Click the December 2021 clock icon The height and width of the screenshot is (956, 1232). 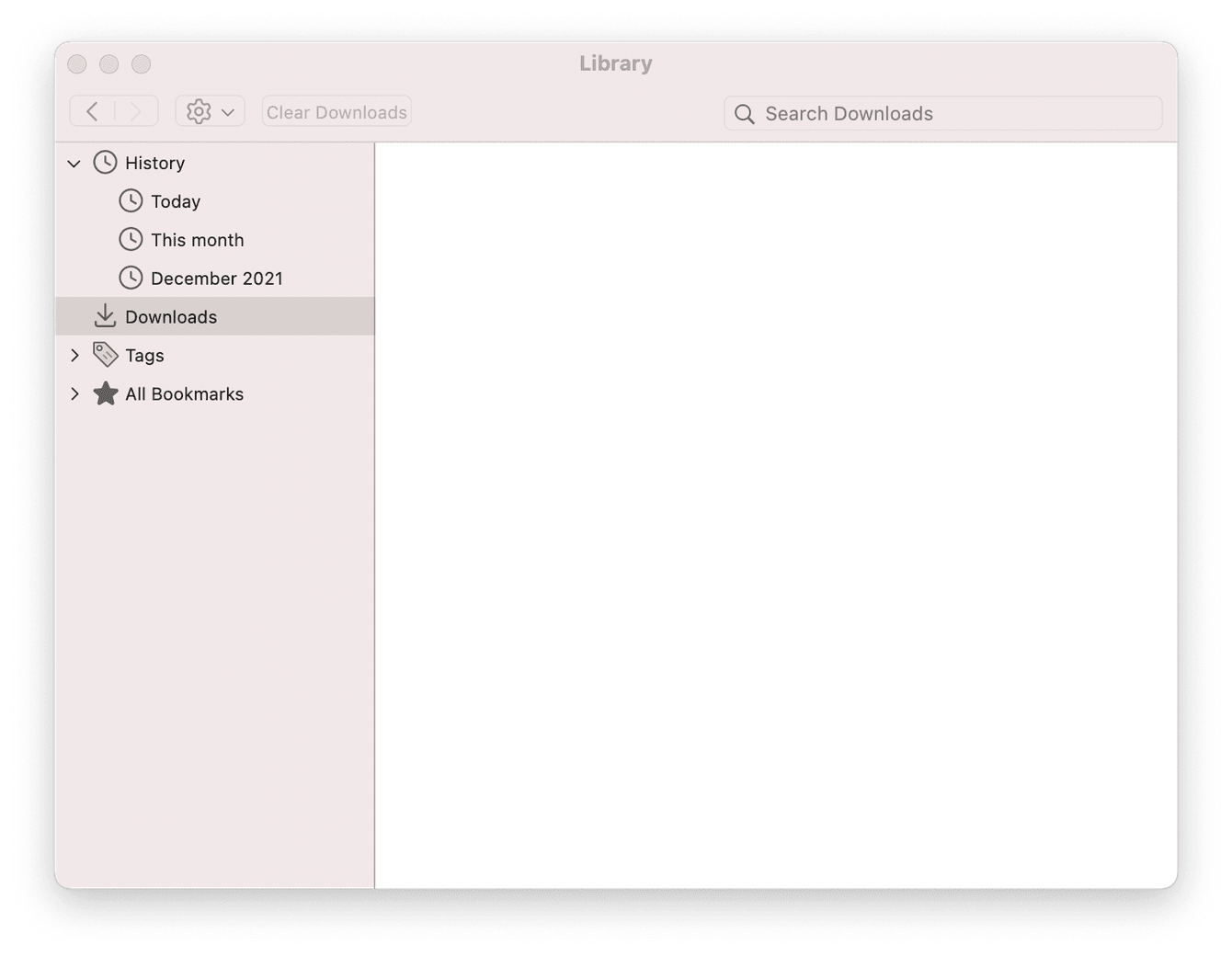[x=131, y=277]
